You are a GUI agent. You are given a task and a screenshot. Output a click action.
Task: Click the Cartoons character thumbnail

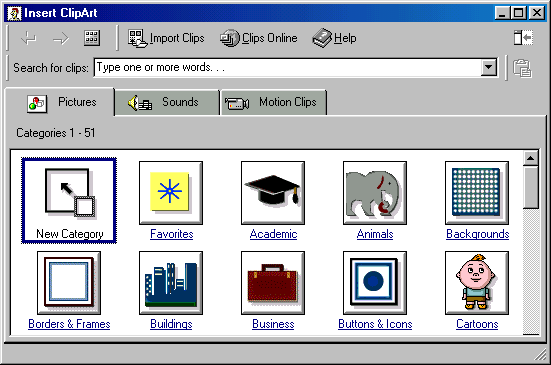point(477,282)
